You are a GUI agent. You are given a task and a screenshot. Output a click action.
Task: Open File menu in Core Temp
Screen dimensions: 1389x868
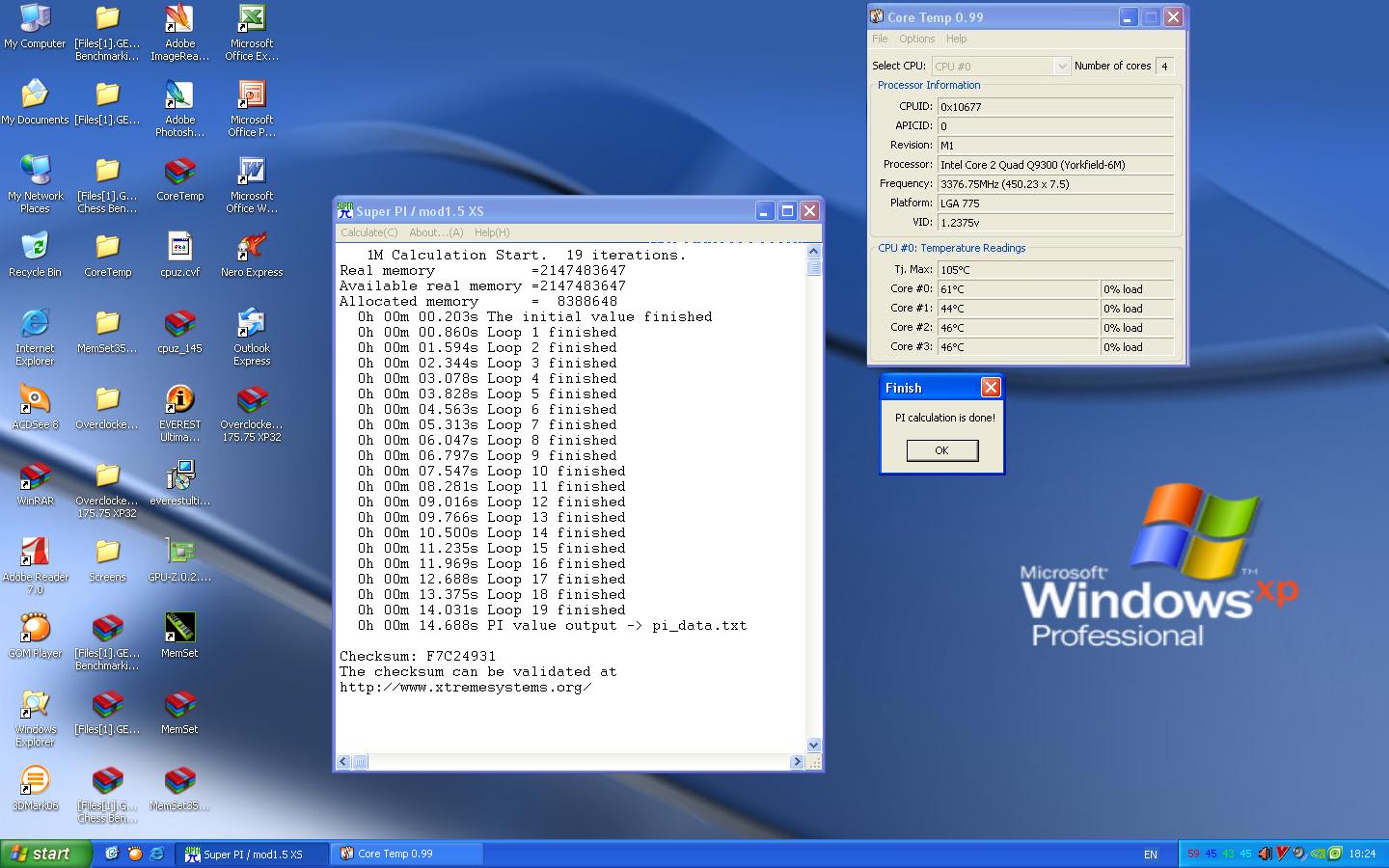click(x=880, y=39)
